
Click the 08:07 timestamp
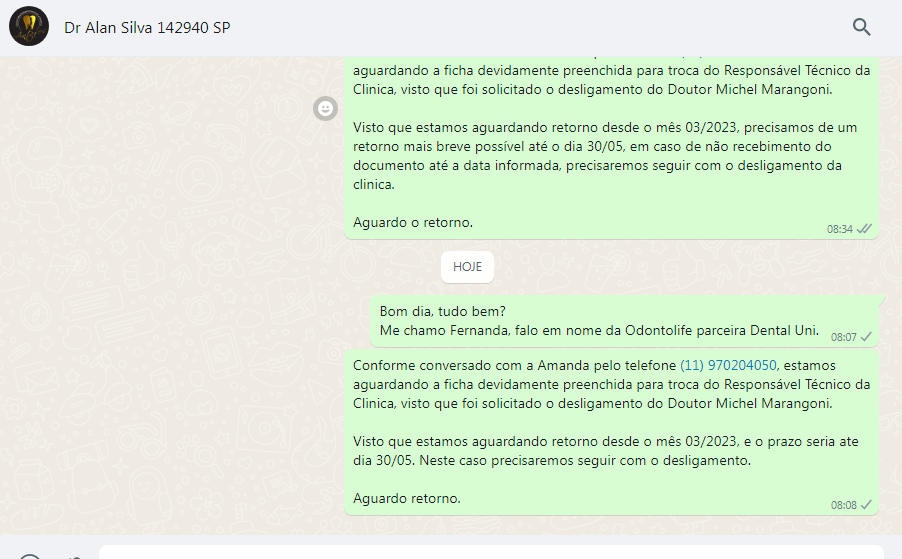[x=843, y=337]
